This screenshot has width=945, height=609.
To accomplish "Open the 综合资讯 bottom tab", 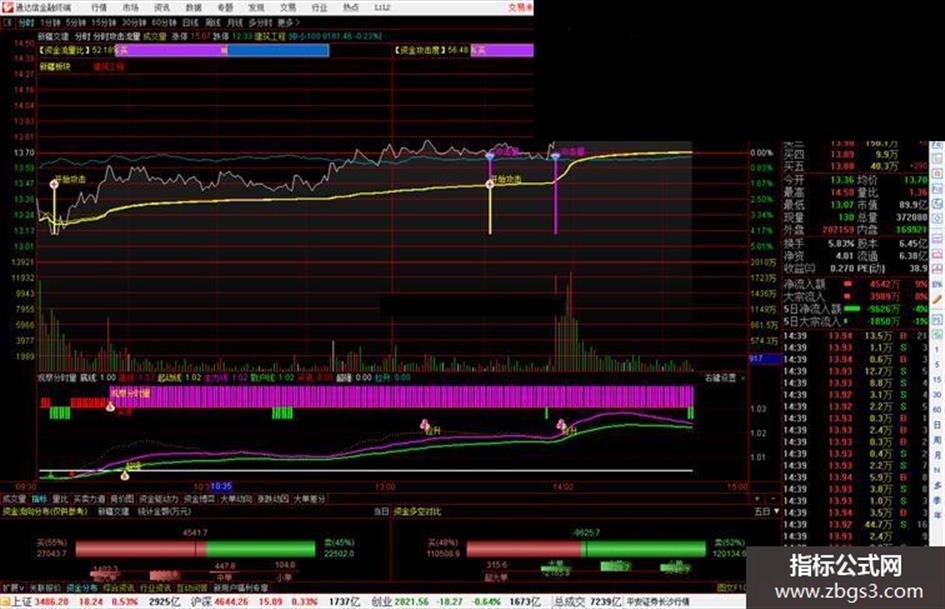I will coord(119,587).
